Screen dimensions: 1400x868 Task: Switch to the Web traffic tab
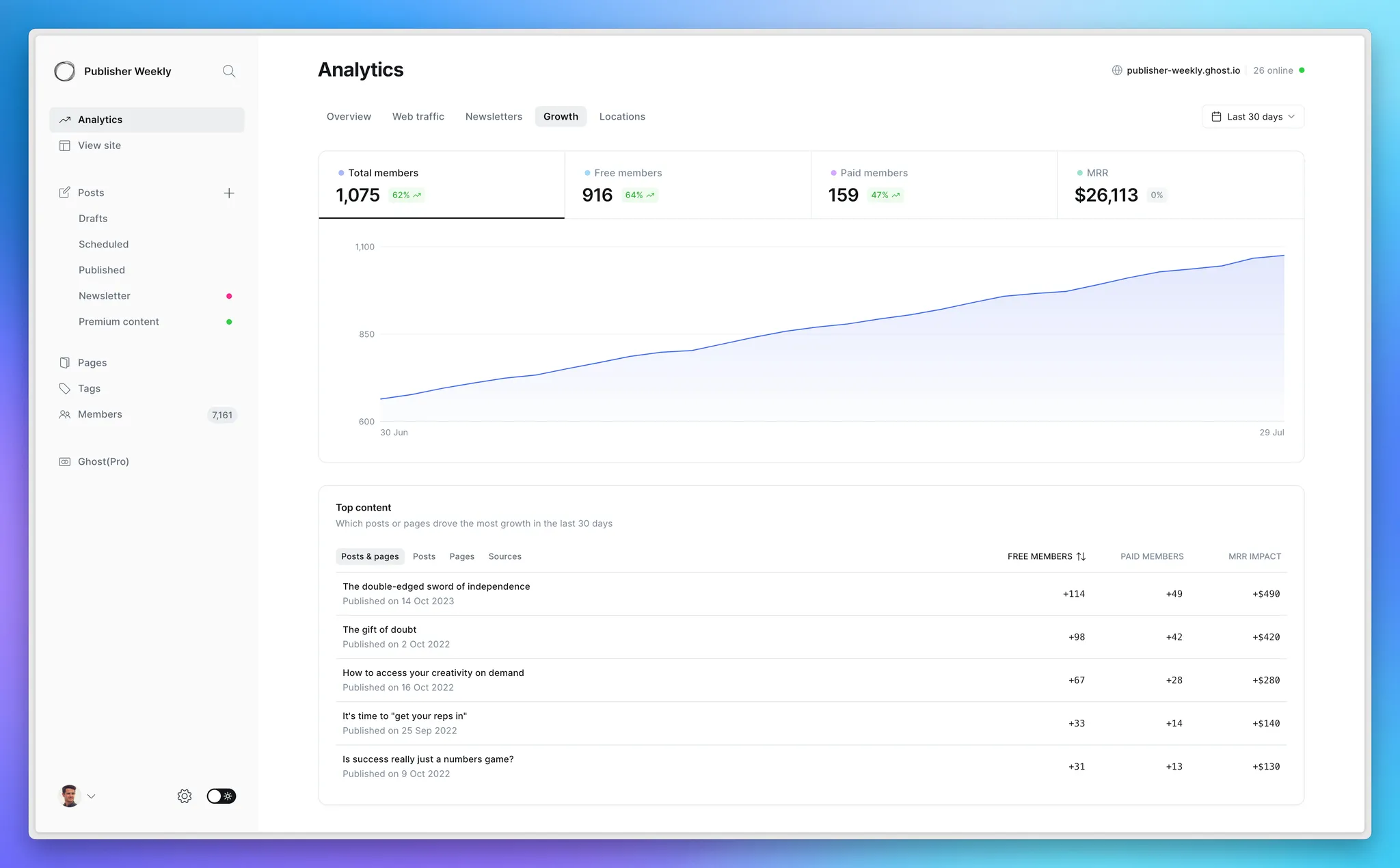(418, 117)
